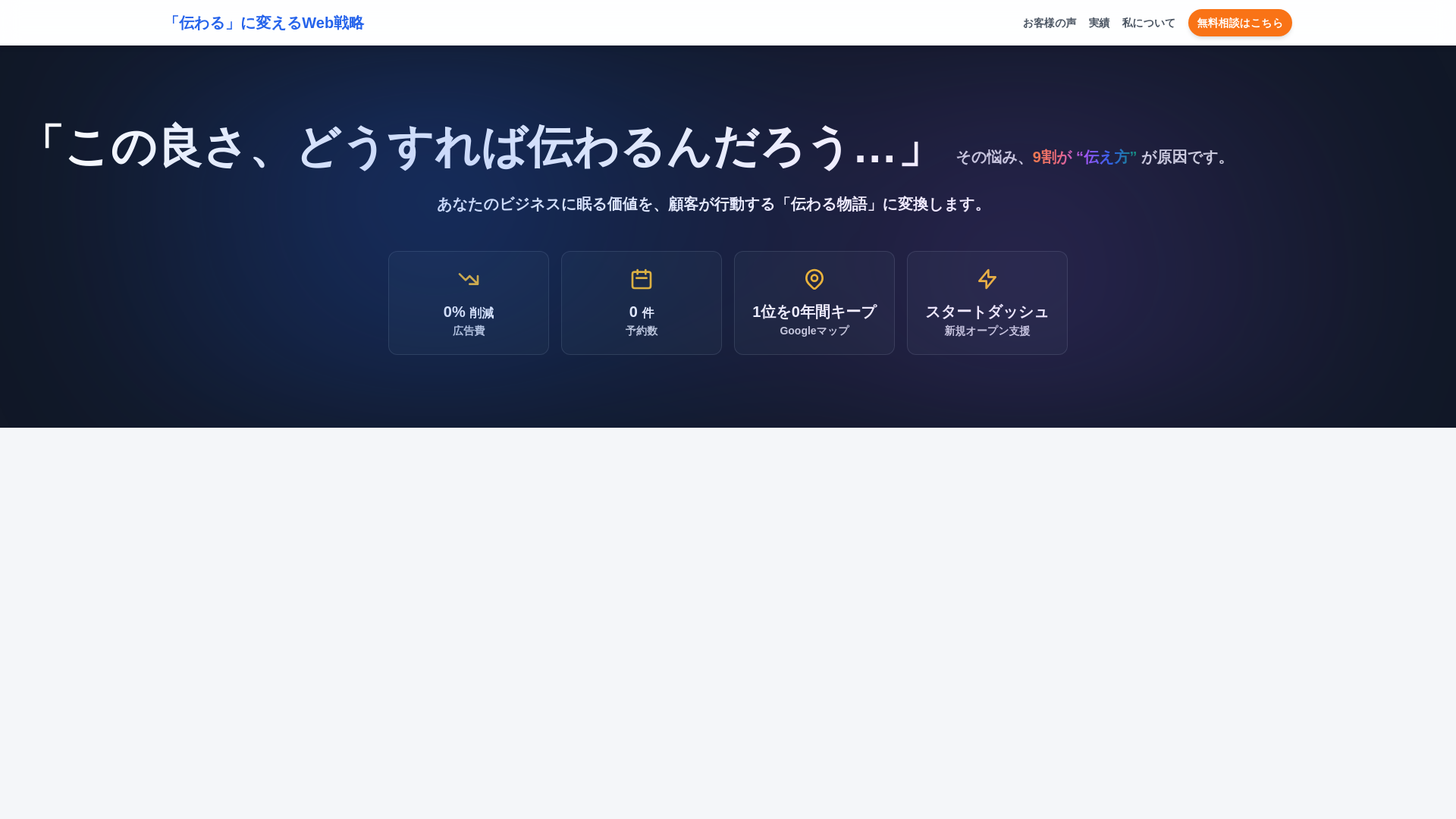Viewport: 1456px width, 819px height.
Task: Click the lightning bolt icon
Action: coord(987,279)
